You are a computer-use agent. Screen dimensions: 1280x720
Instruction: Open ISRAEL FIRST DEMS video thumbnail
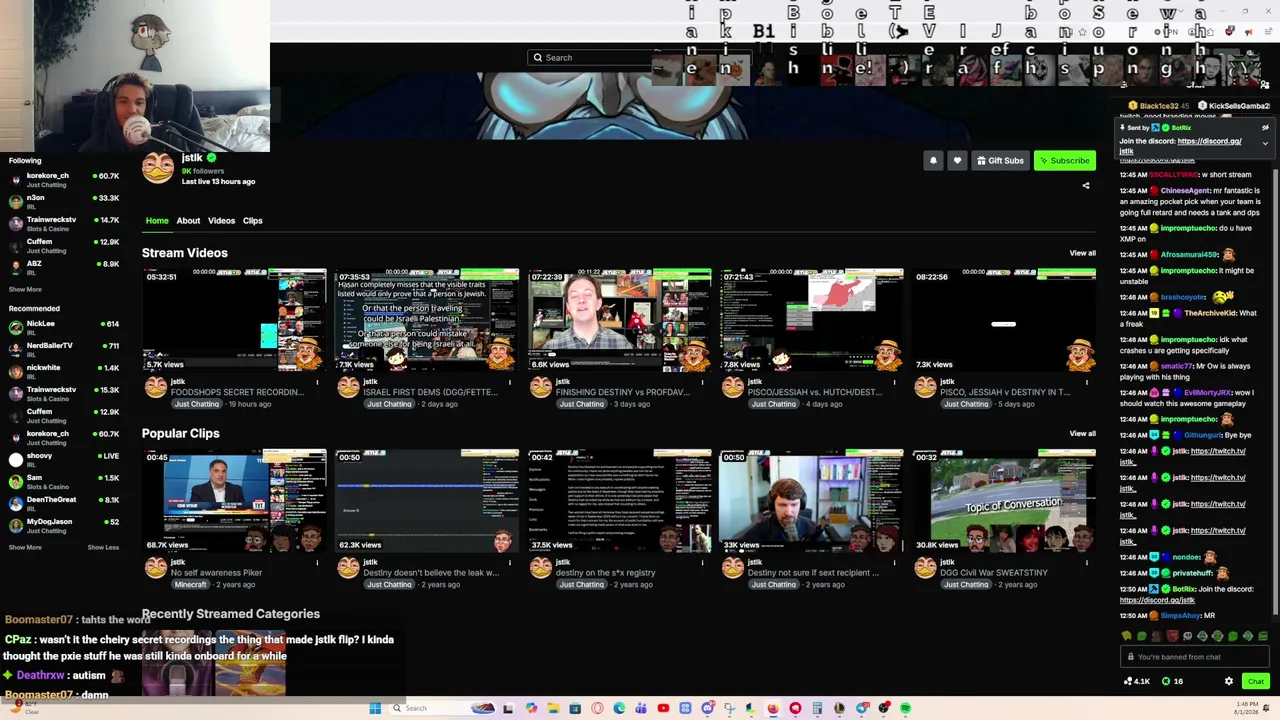427,320
